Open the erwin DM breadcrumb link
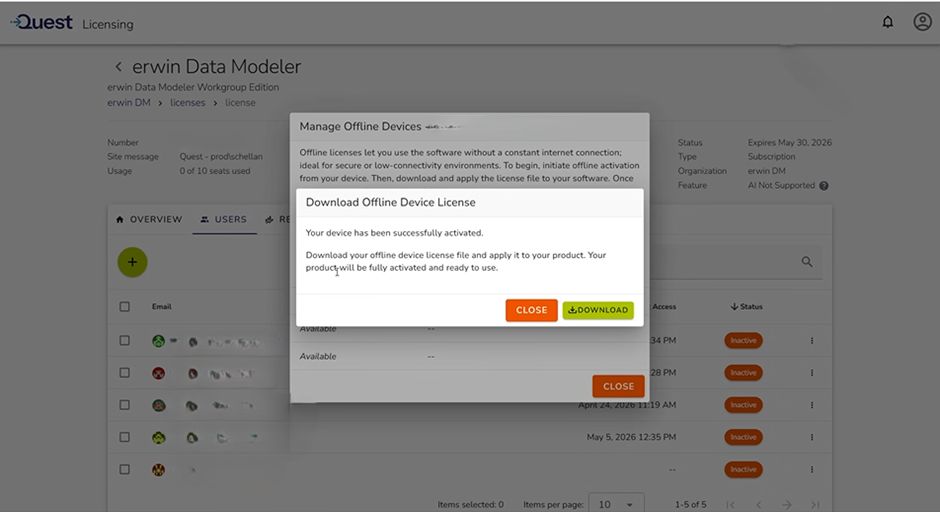Viewport: 940px width, 512px height. [129, 103]
